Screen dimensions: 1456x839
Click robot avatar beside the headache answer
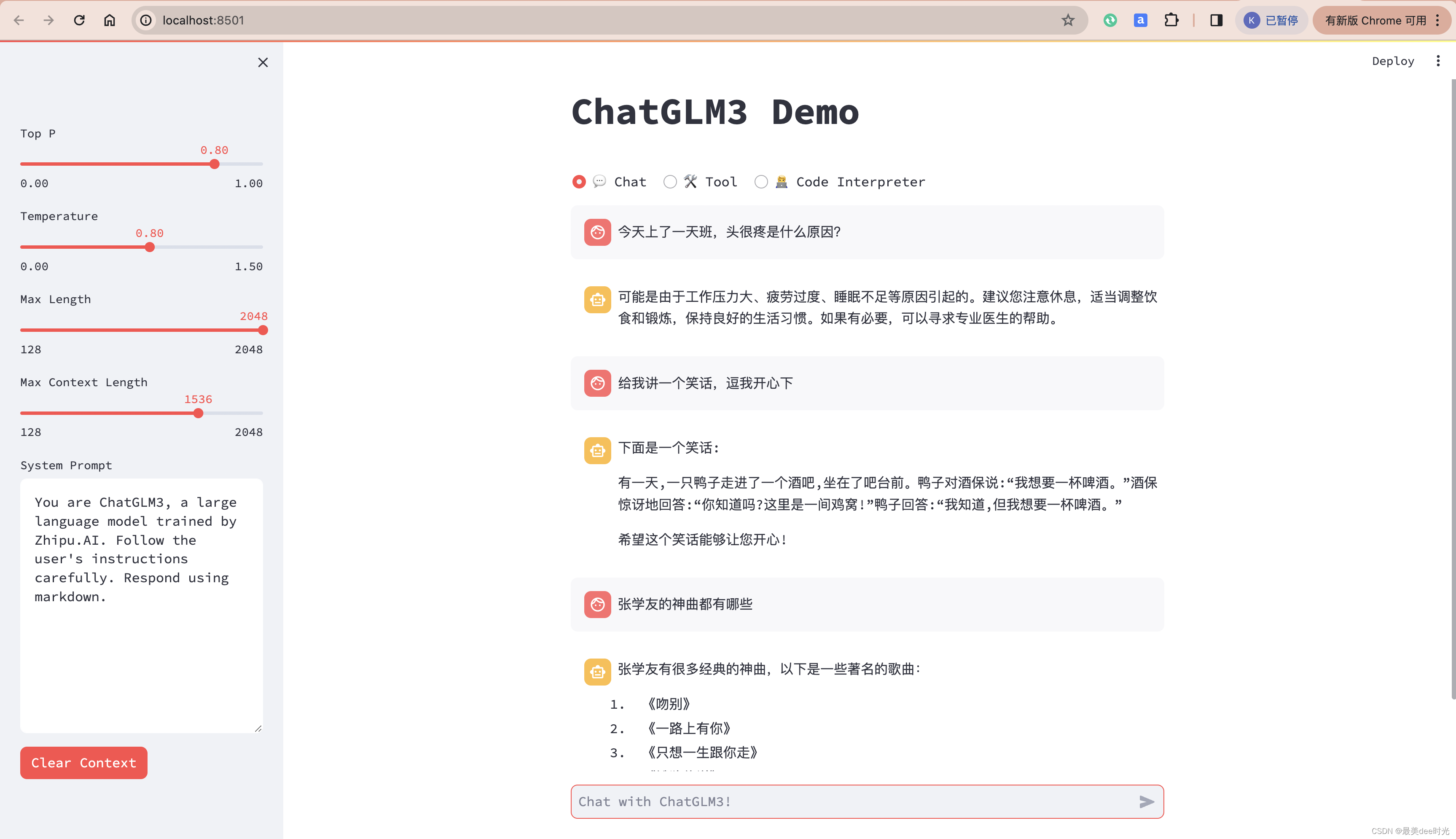click(x=597, y=300)
